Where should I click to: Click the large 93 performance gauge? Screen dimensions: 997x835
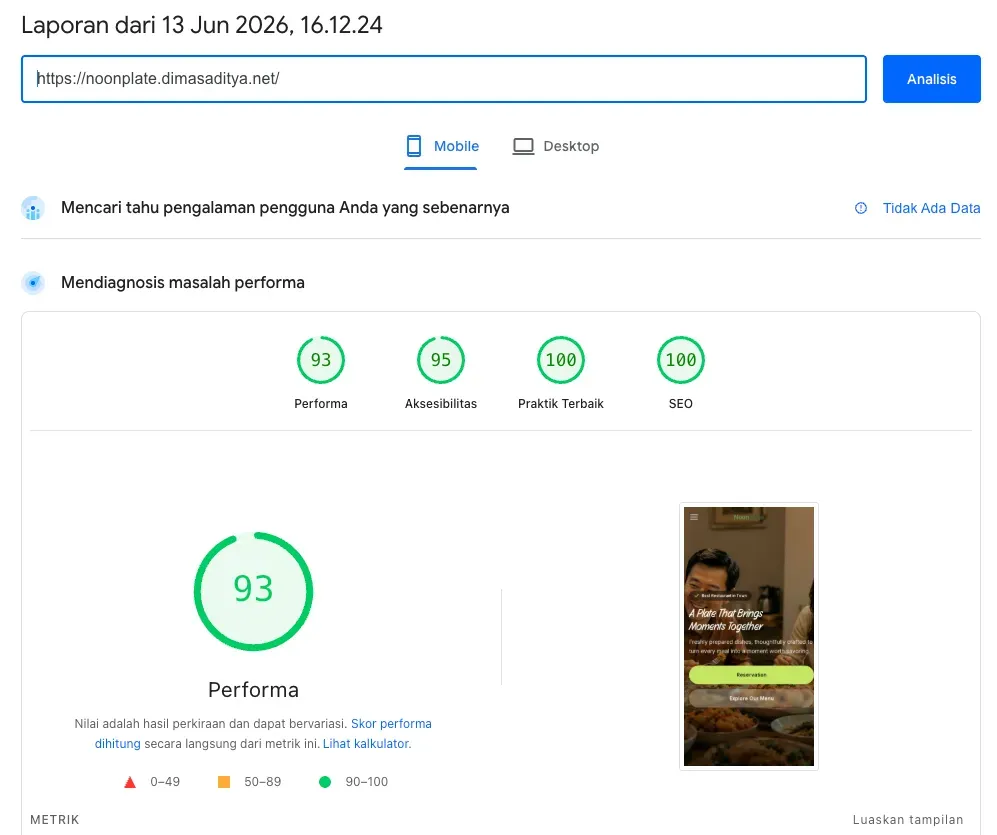[x=253, y=591]
